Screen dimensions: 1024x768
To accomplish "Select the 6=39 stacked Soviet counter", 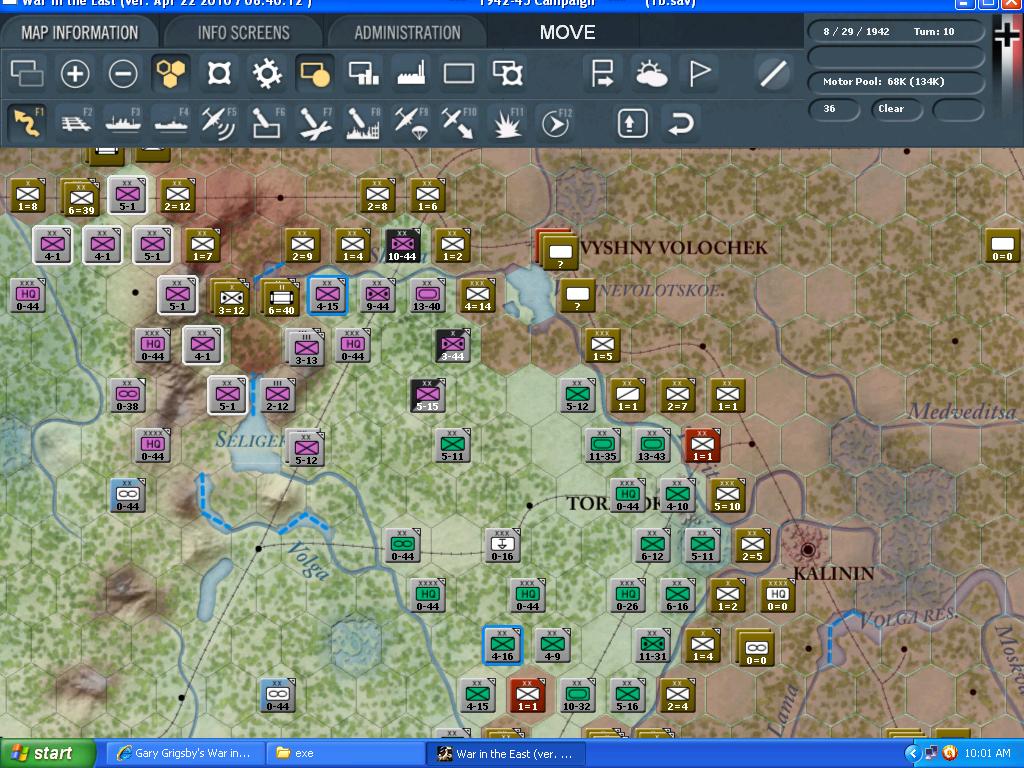I will [x=80, y=197].
